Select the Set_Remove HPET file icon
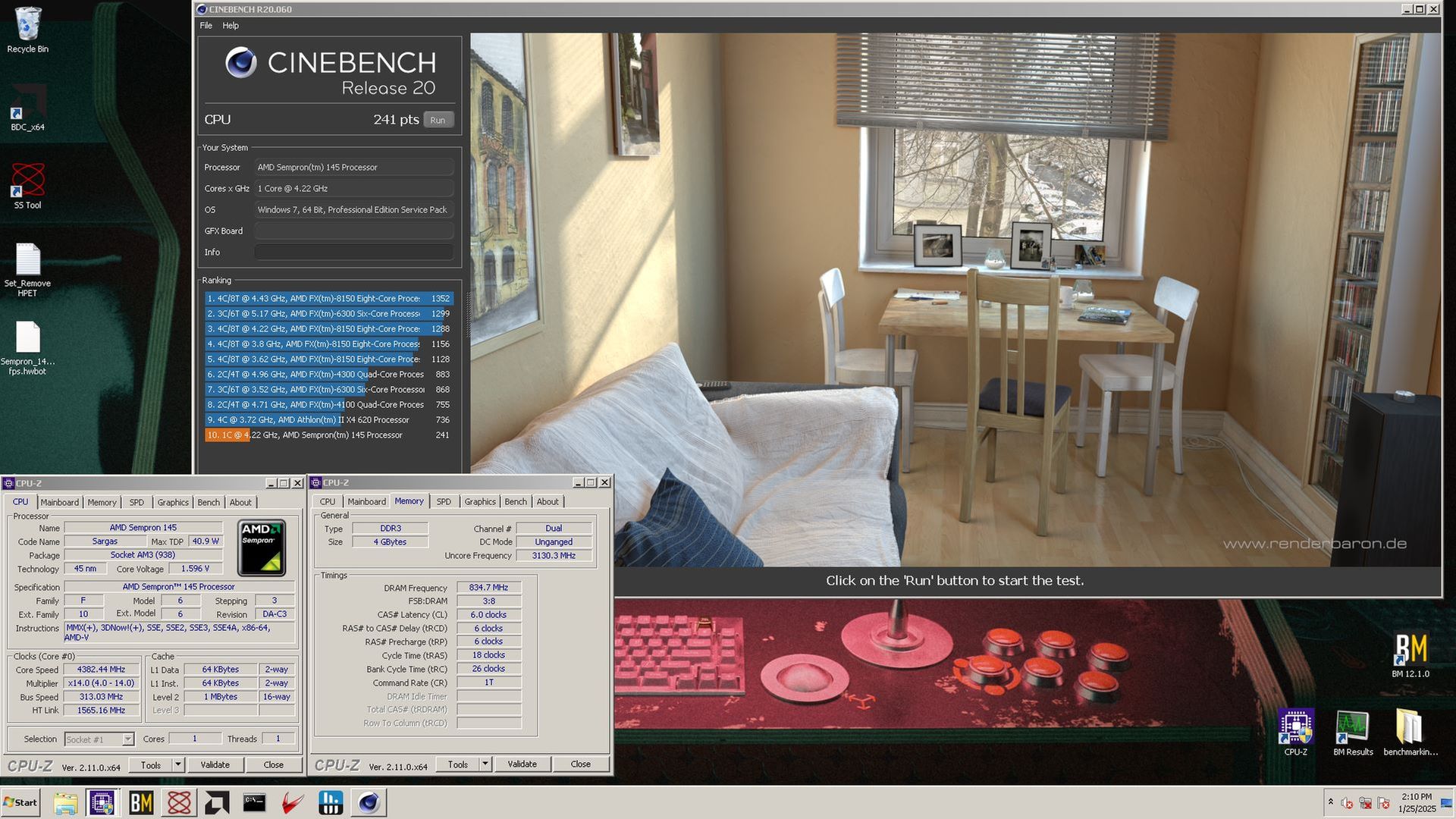Screen dimensions: 1456x819 27,270
